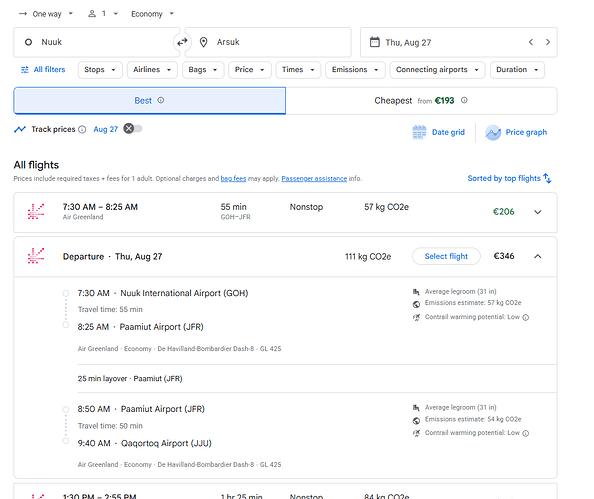Click the Arsuk destination field
This screenshot has width=594, height=499.
pyautogui.click(x=268, y=42)
